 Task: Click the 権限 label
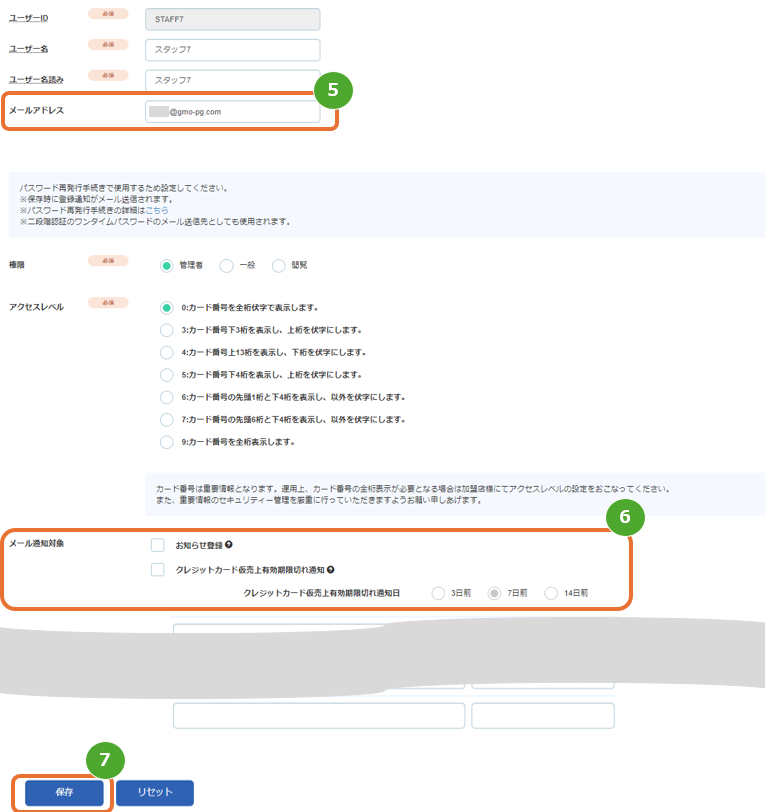coord(17,265)
